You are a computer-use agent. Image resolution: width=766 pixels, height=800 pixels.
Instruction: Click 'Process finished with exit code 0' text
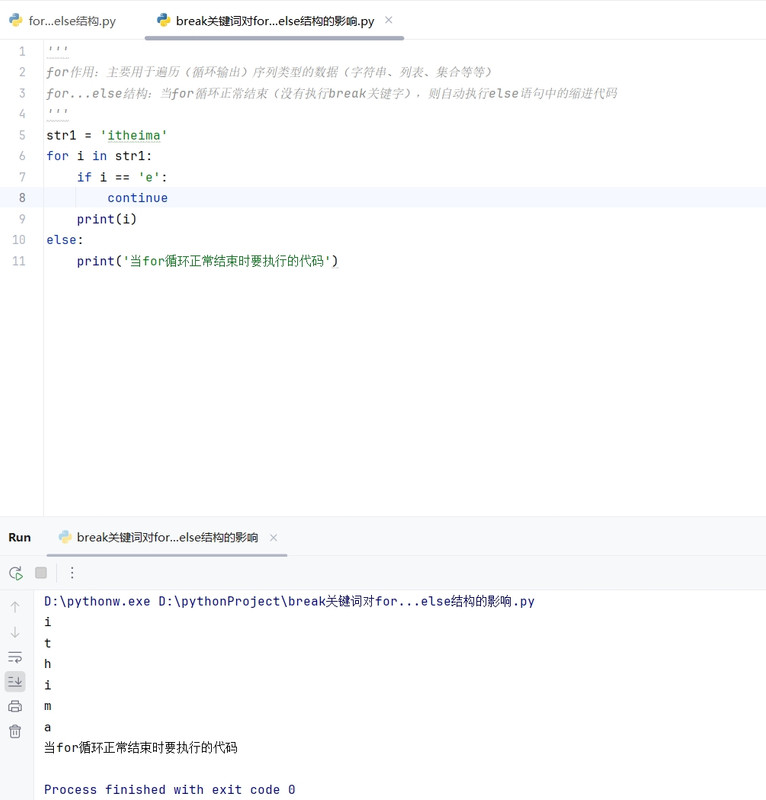[x=169, y=789]
